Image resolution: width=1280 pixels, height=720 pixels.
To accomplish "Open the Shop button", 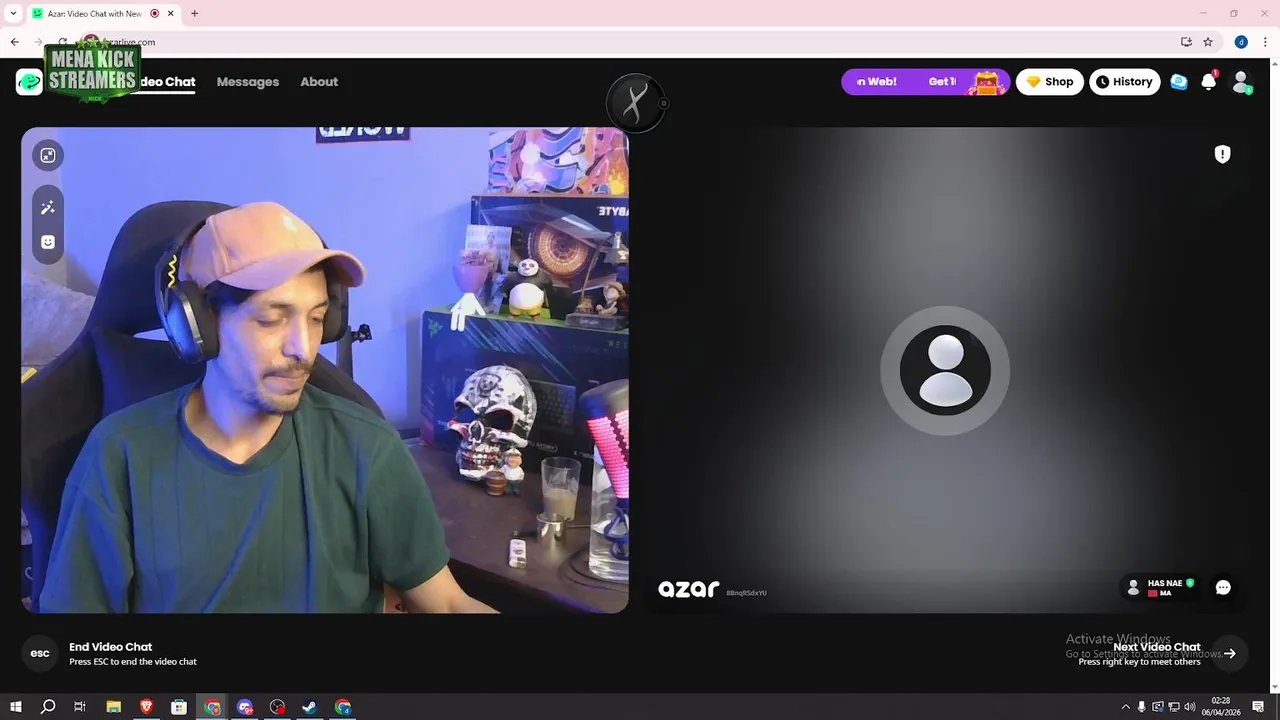I will [1049, 82].
